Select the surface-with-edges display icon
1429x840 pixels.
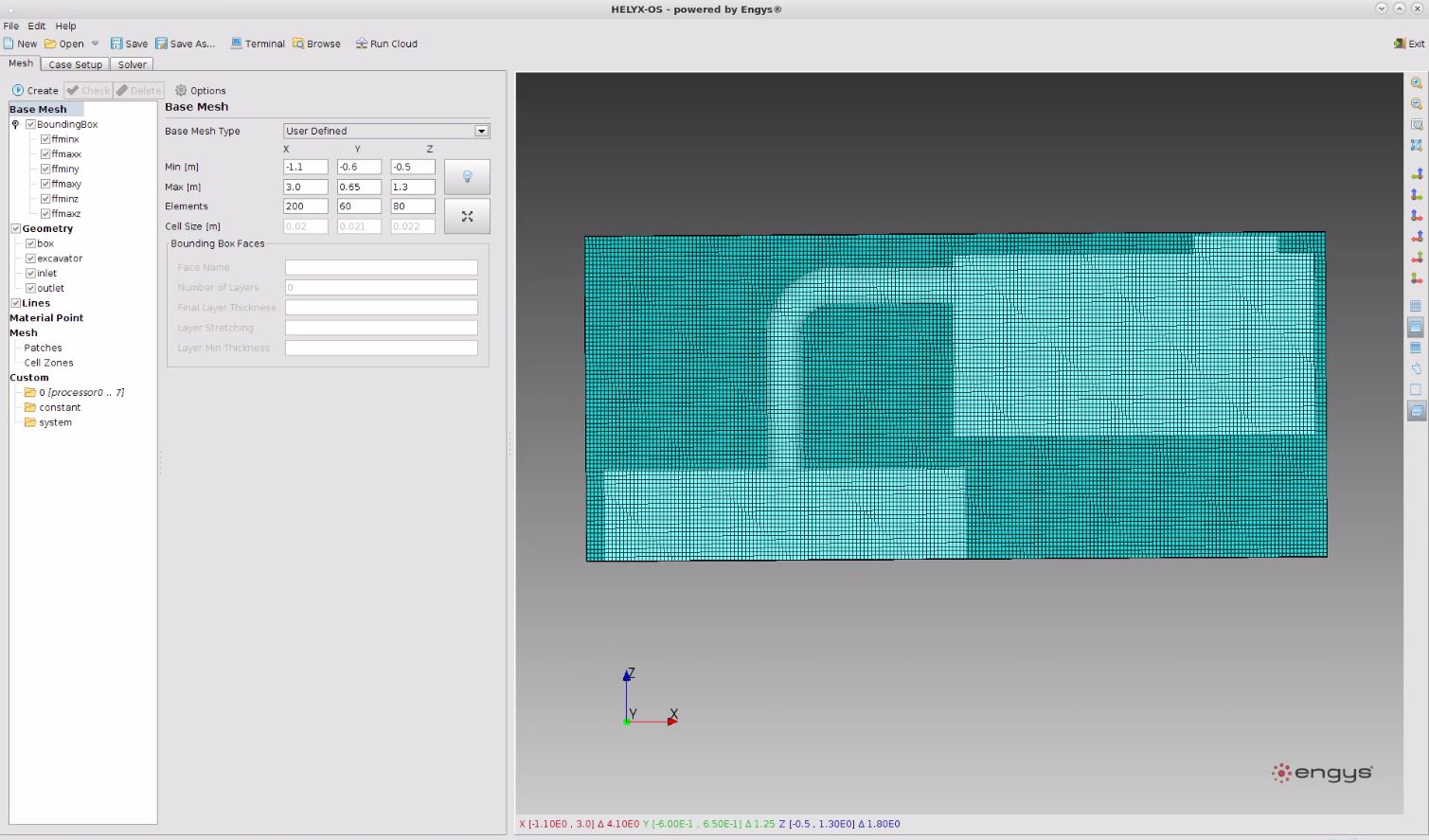[1417, 348]
